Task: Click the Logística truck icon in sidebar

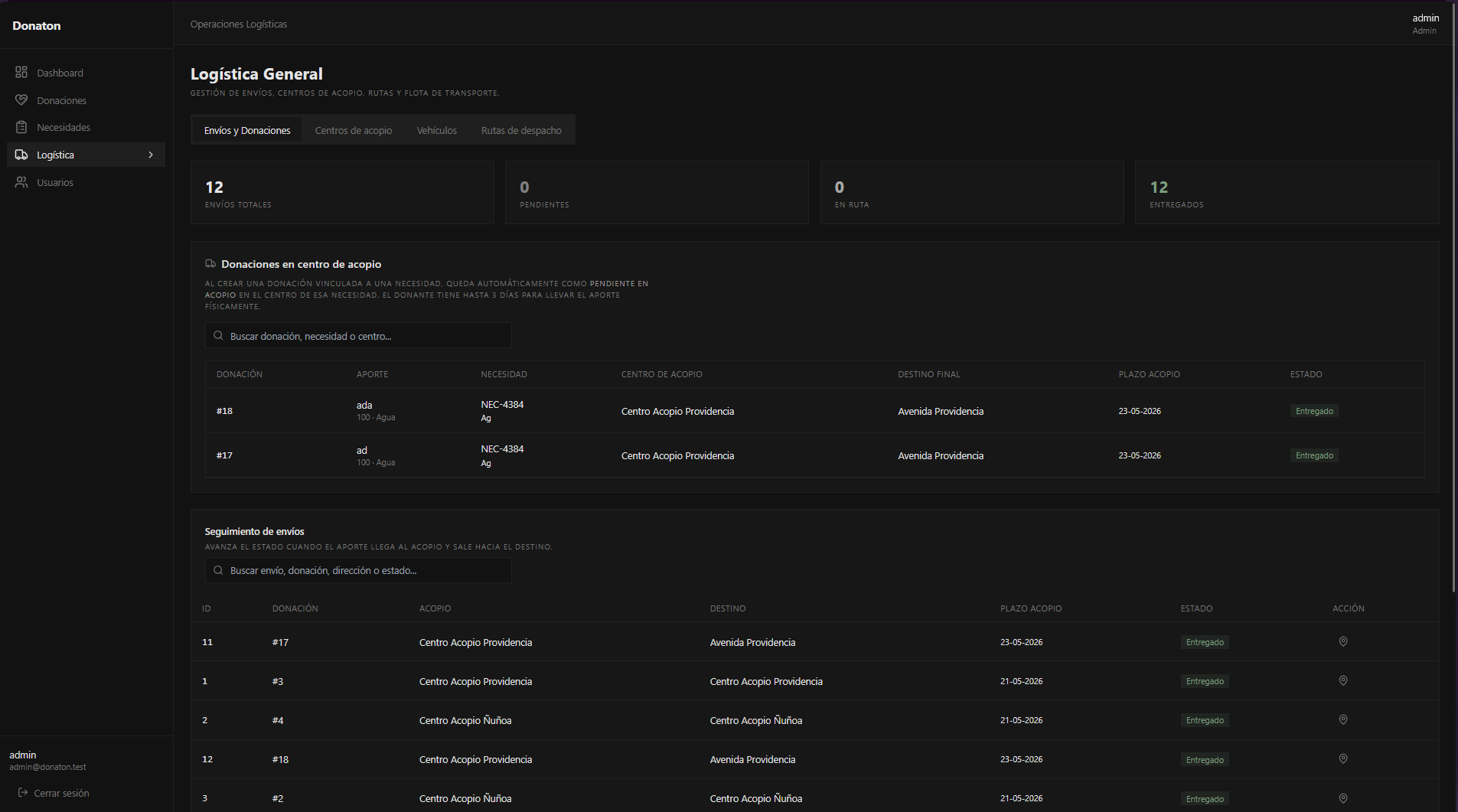Action: pos(21,155)
